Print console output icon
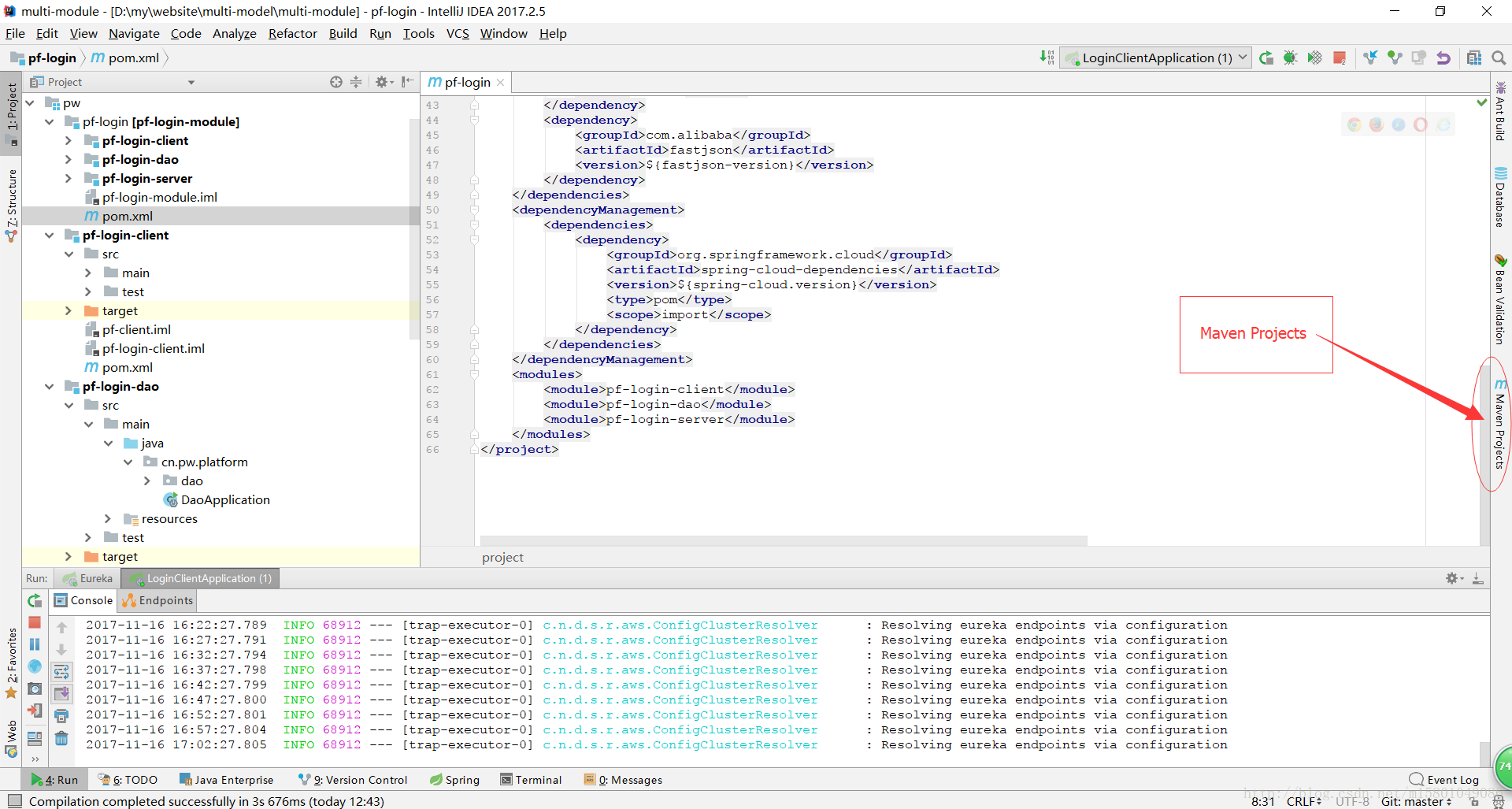Image resolution: width=1512 pixels, height=809 pixels. pos(61,715)
